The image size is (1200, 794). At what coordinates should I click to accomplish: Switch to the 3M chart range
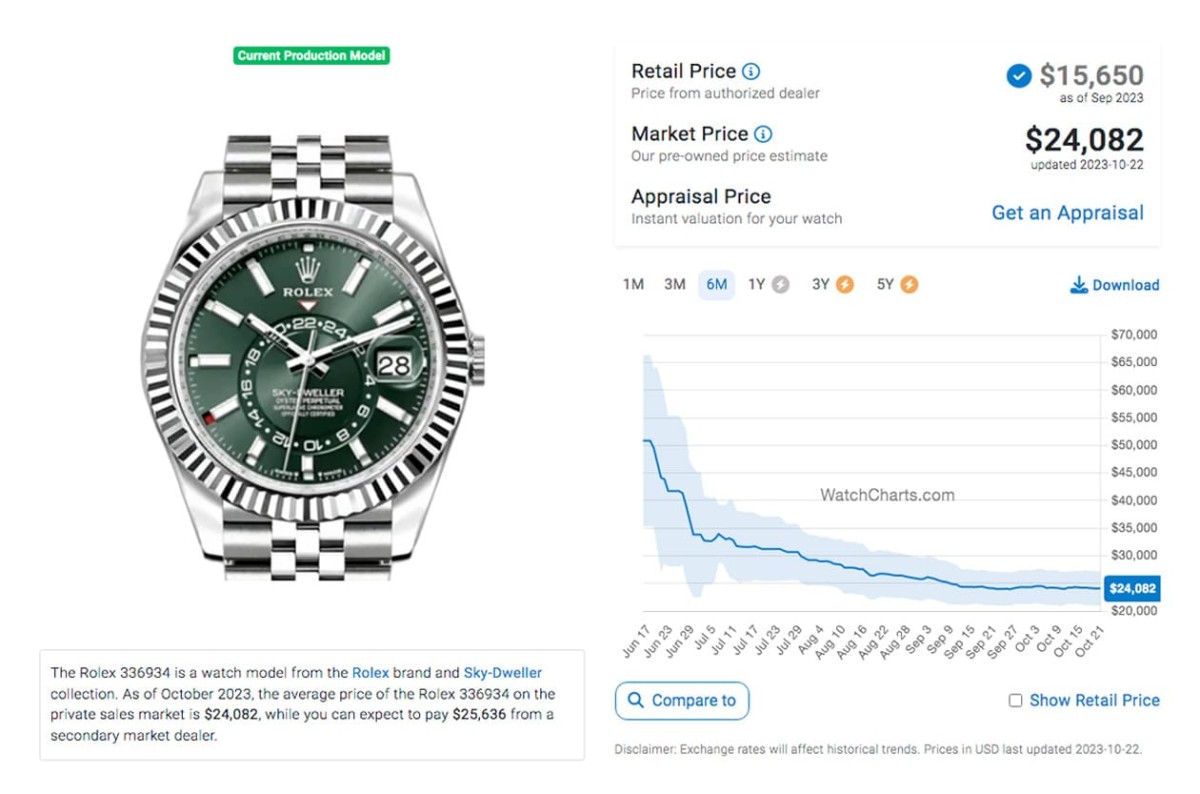675,285
